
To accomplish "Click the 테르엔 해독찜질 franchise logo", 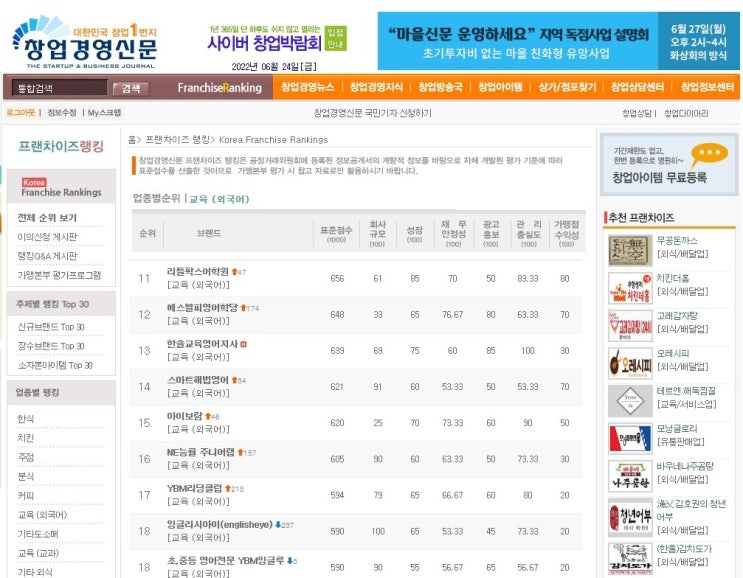I will (630, 401).
